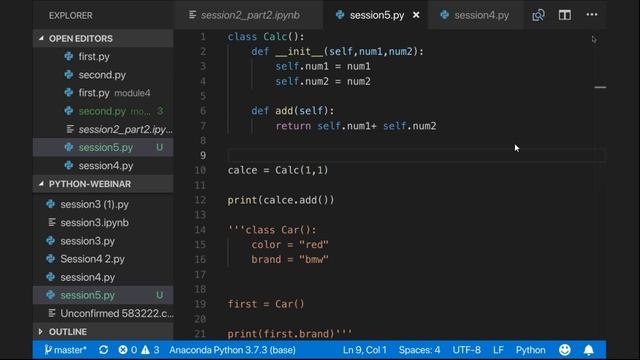Expand the OUTLINE section

(103, 332)
